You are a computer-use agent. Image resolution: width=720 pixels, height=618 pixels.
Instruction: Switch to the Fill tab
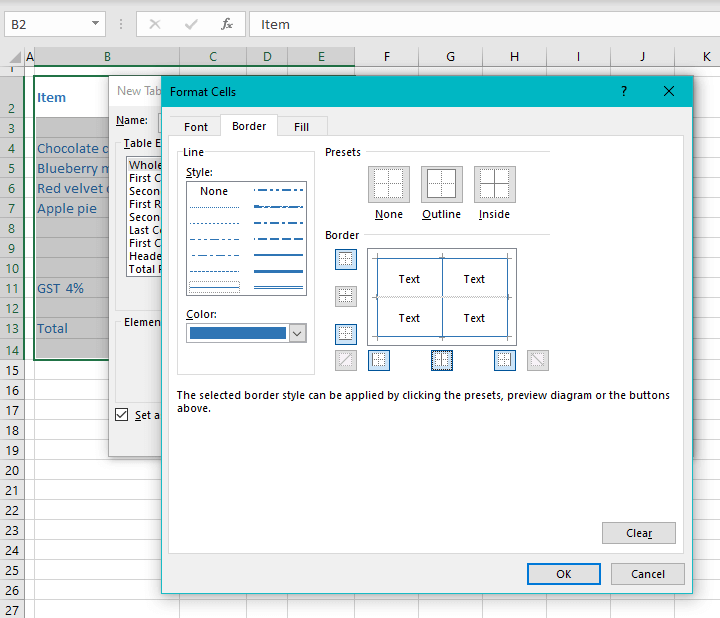(x=301, y=127)
